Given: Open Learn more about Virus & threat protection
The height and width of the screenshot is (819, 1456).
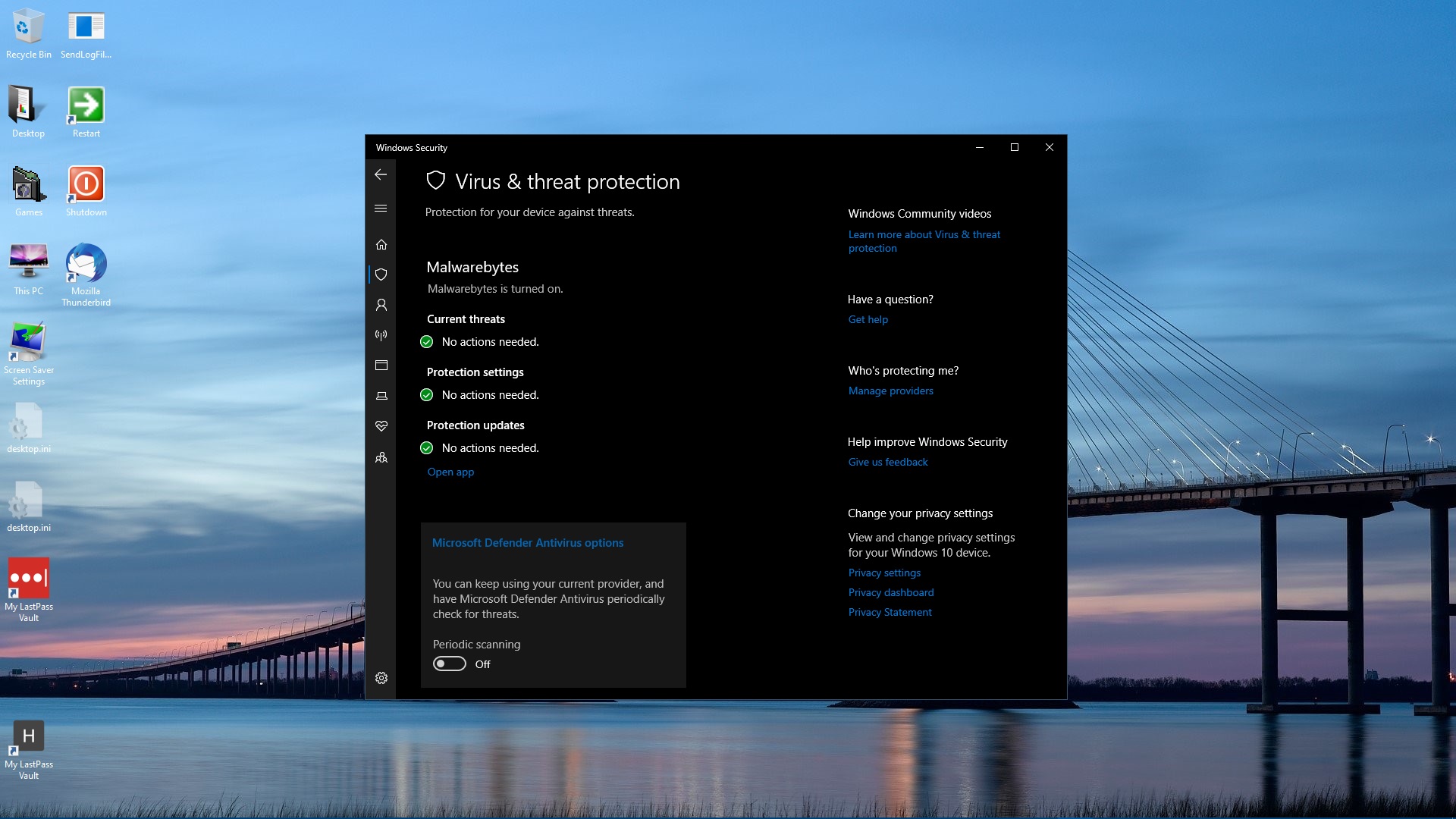Looking at the screenshot, I should [x=924, y=241].
